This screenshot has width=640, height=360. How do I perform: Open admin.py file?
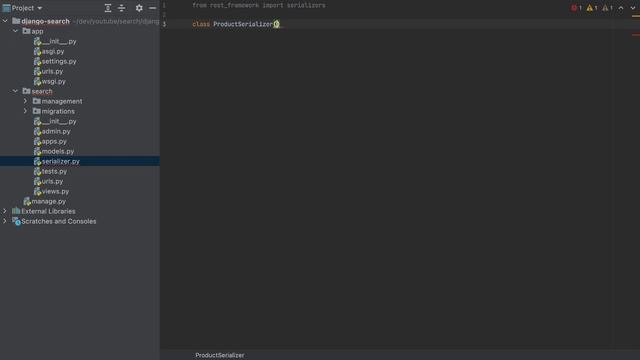(56, 131)
